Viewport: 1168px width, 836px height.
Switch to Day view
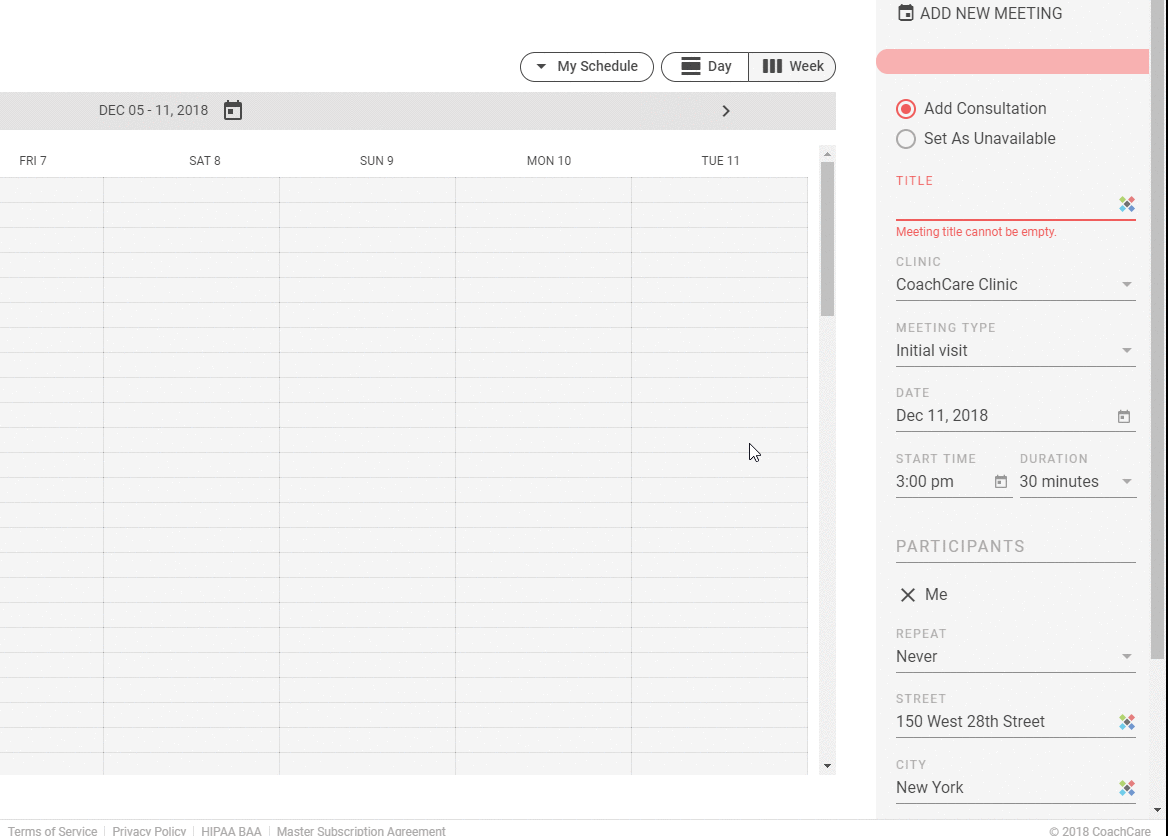point(705,67)
